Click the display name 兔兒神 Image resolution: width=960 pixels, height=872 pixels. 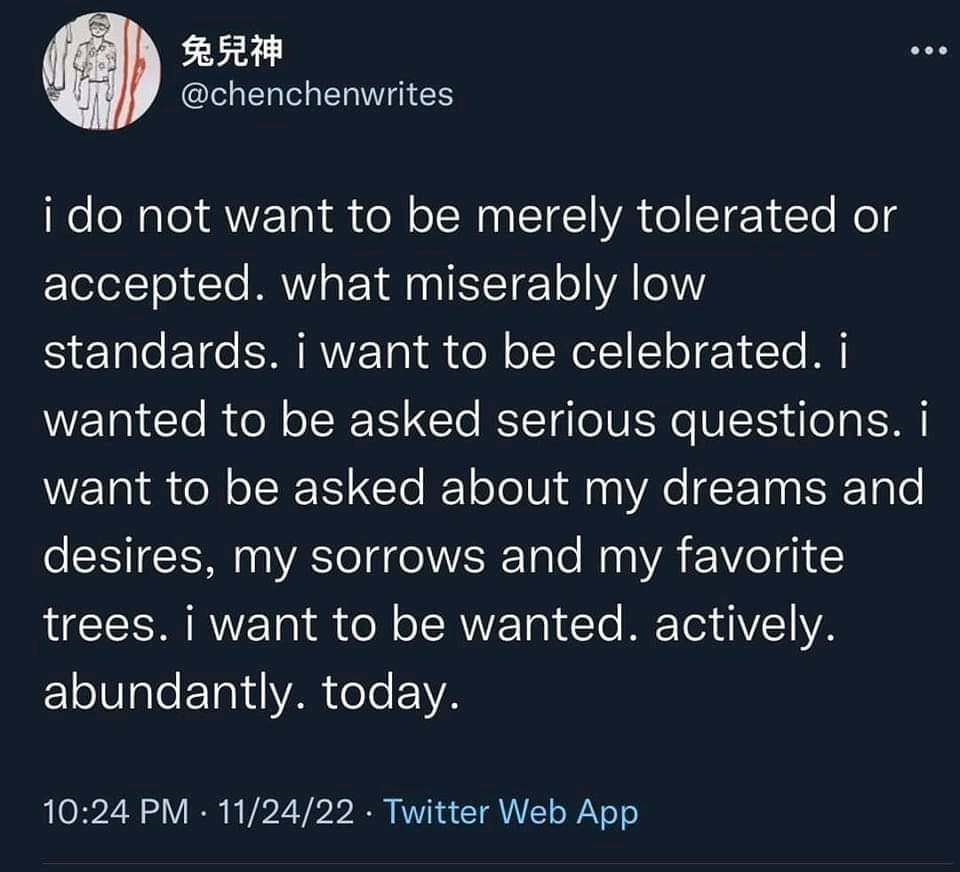point(232,51)
